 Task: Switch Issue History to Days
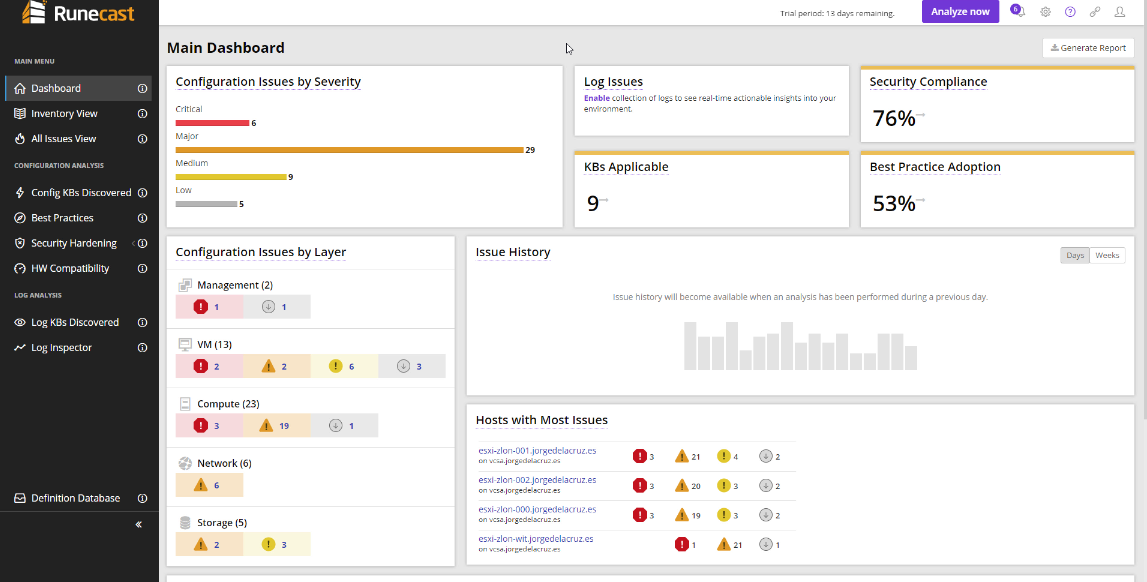[x=1075, y=255]
